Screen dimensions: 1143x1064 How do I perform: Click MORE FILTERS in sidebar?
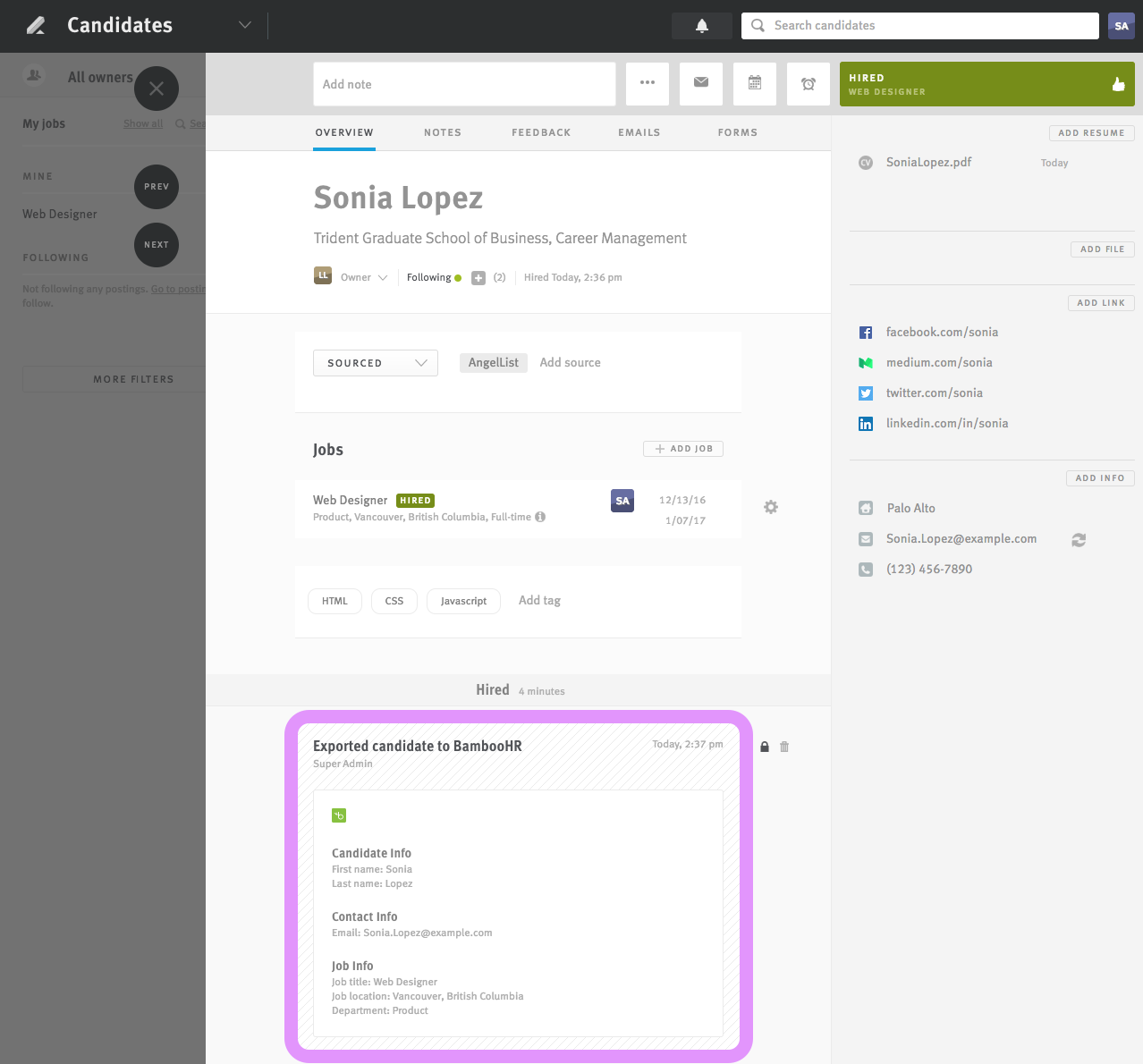tap(114, 379)
